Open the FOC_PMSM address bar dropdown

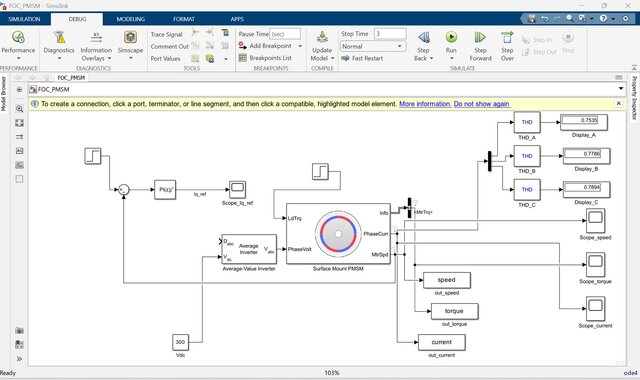click(621, 89)
